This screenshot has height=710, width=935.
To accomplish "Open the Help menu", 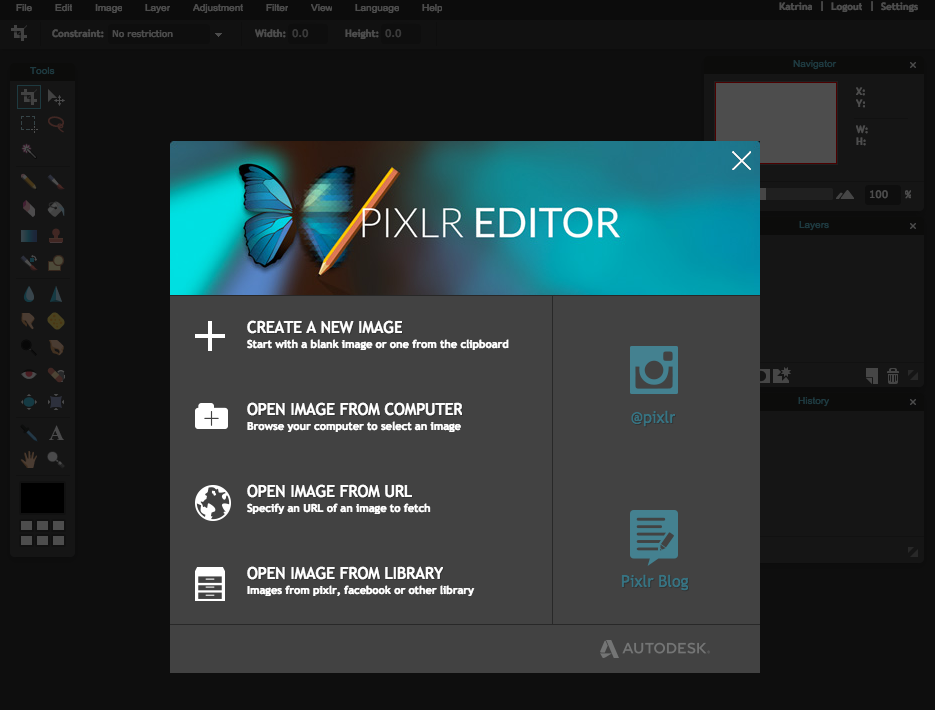I will (432, 8).
